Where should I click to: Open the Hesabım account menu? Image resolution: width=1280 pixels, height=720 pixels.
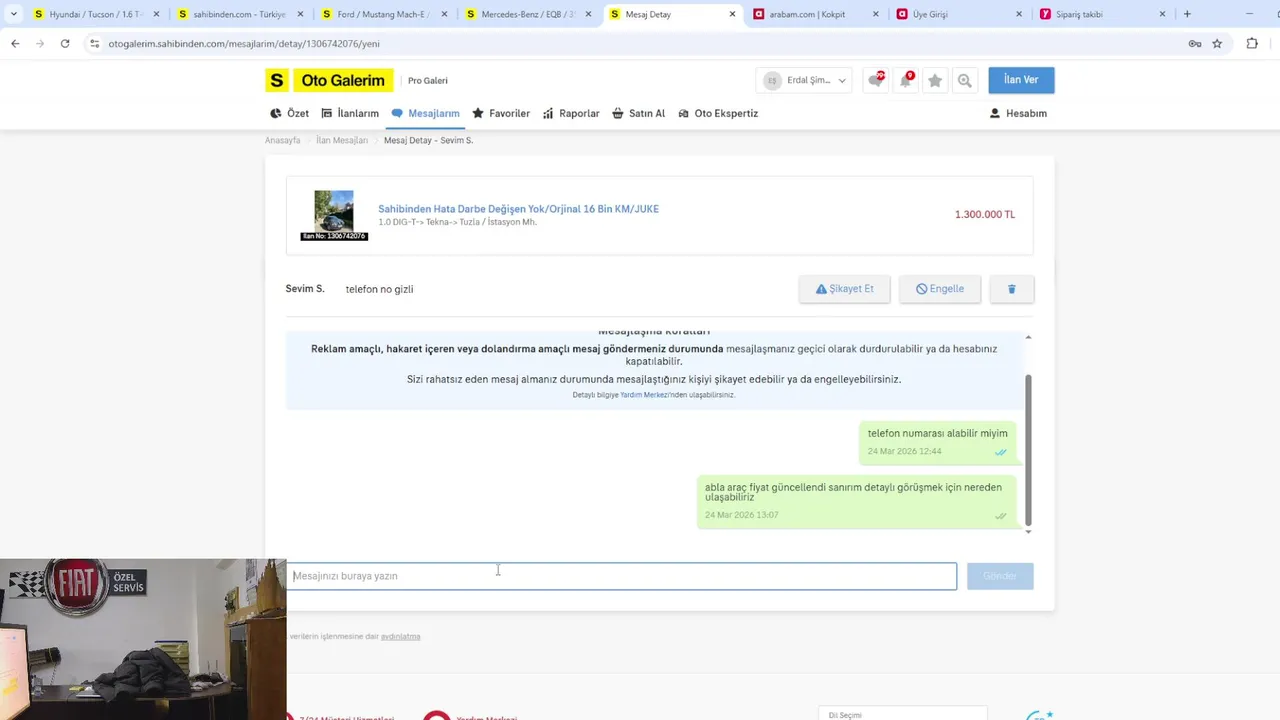pyautogui.click(x=1018, y=113)
